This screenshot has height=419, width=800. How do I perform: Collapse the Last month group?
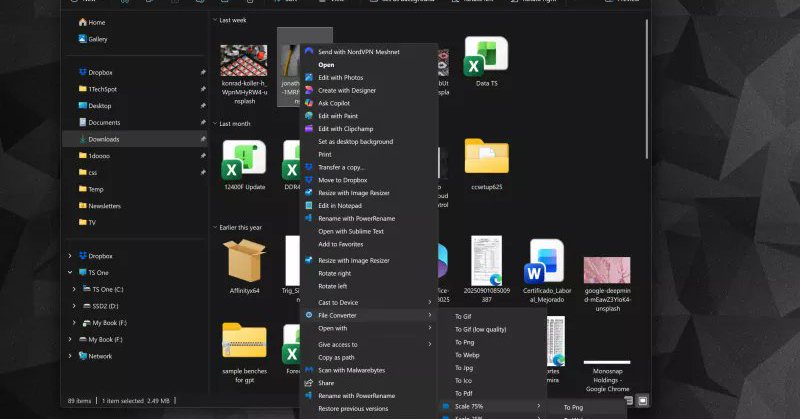point(215,124)
